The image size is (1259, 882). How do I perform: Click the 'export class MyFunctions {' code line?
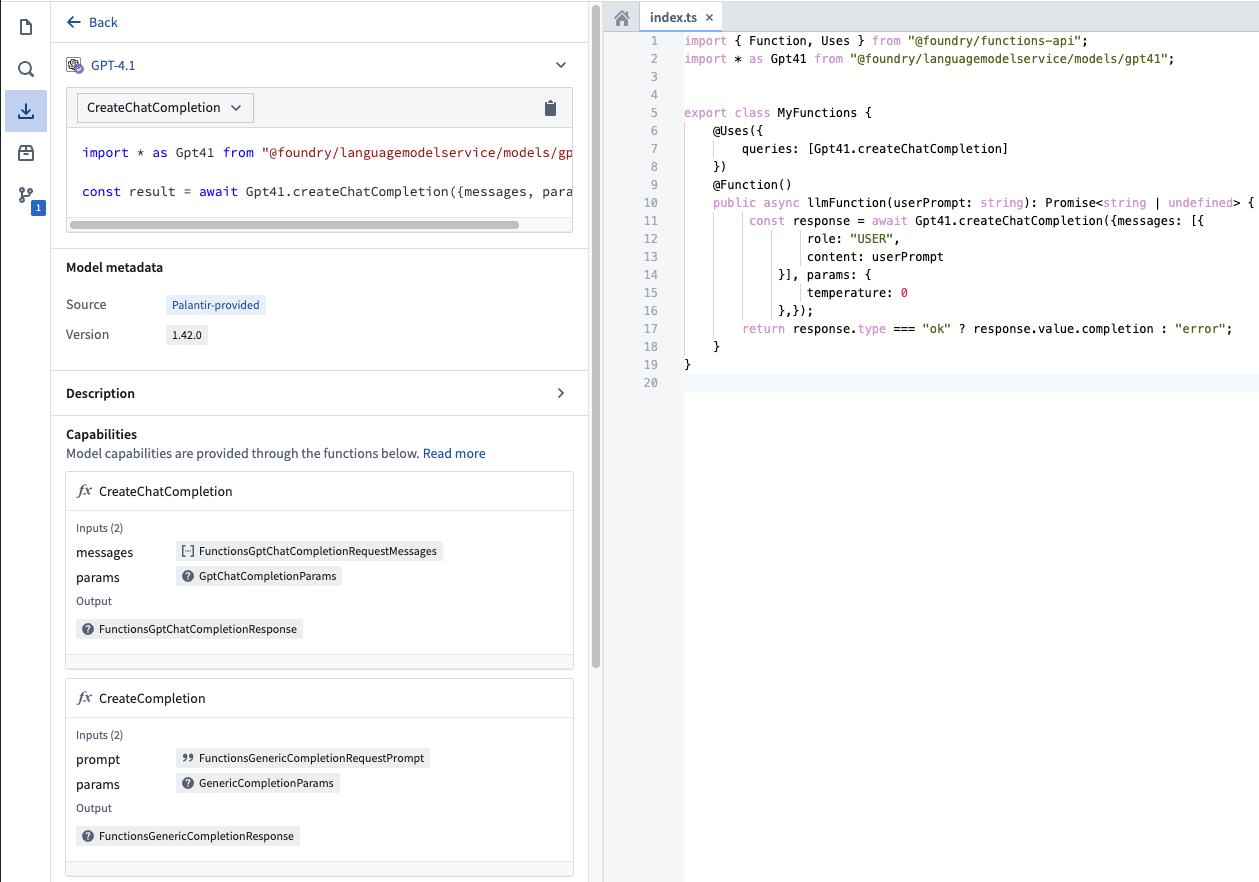pyautogui.click(x=778, y=113)
